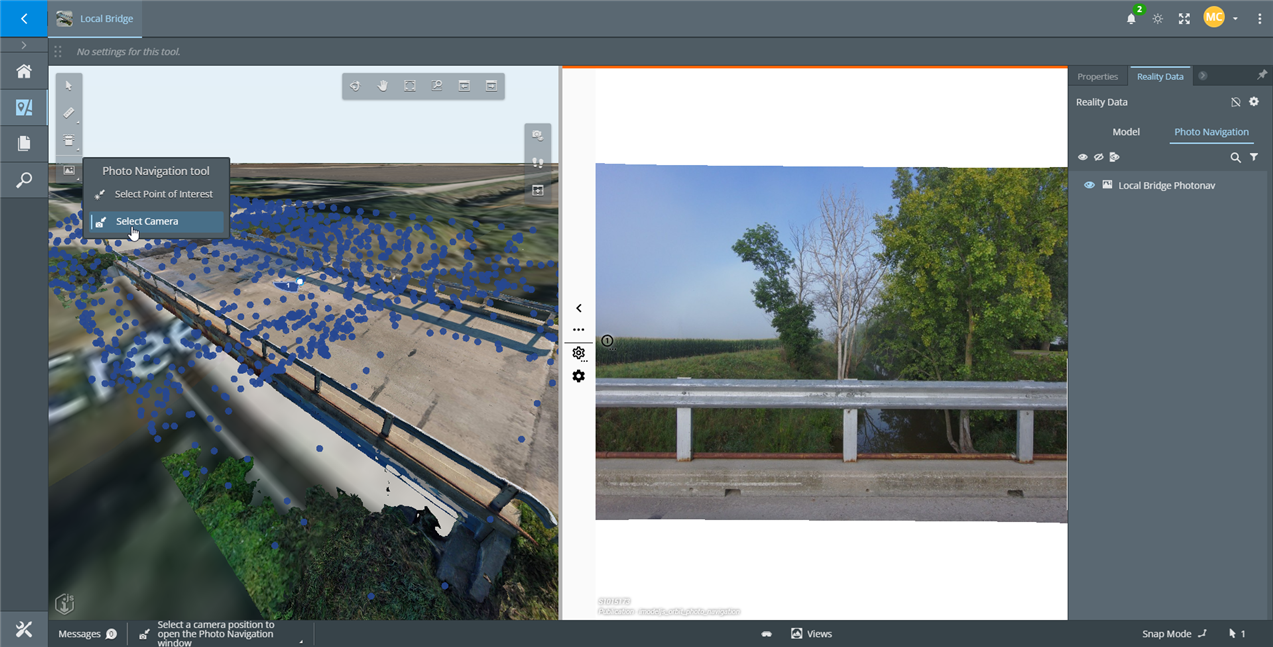Toggle visibility of Local Bridge Photonav
Viewport: 1273px width, 647px height.
click(1089, 185)
